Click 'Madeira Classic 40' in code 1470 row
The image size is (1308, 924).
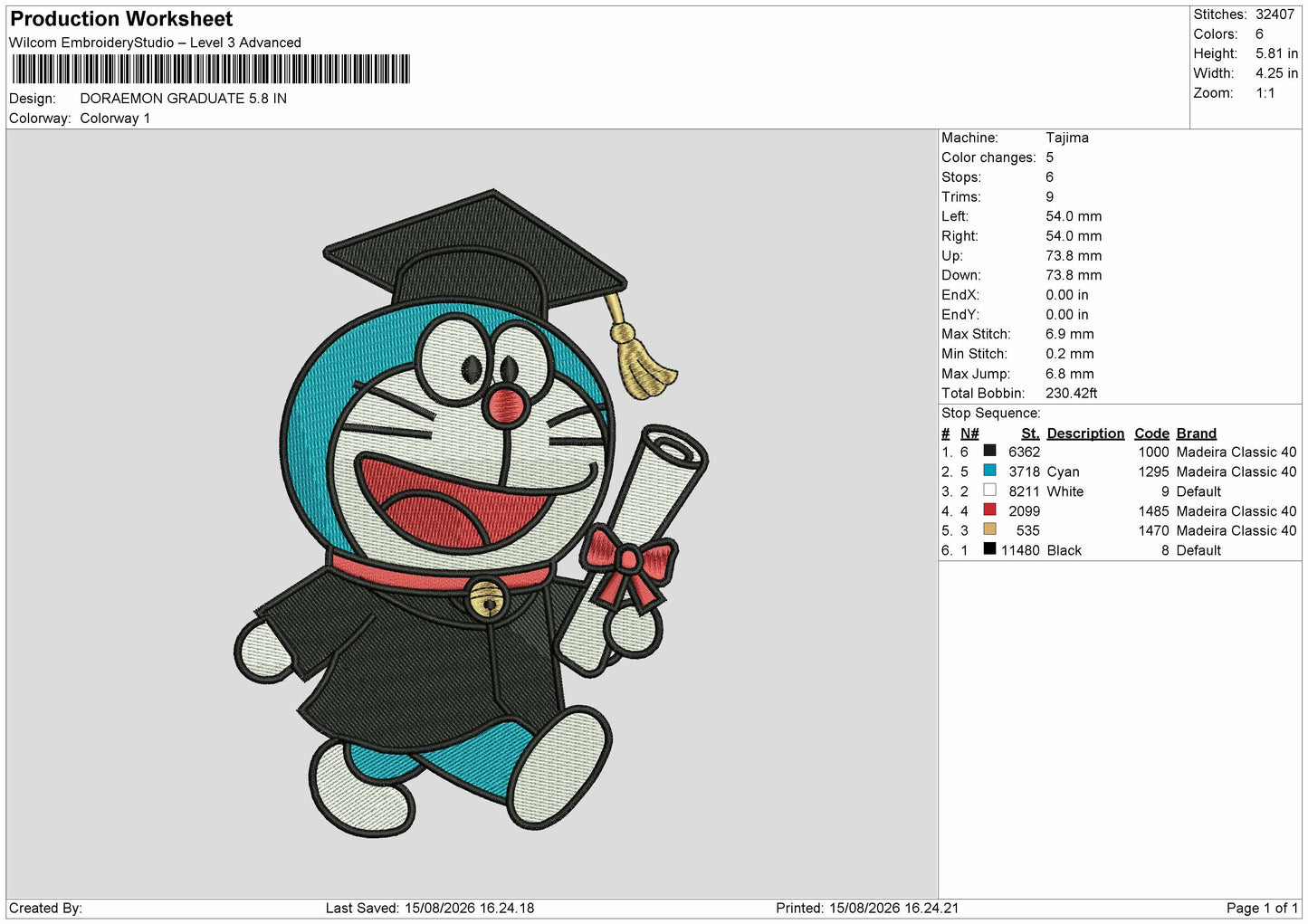tap(1236, 530)
